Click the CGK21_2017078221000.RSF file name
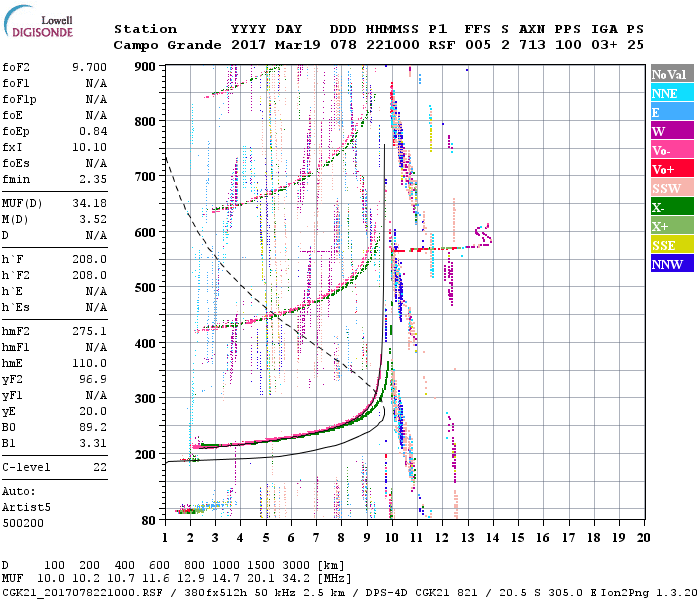Viewport: 700px width, 600px height. (82, 592)
